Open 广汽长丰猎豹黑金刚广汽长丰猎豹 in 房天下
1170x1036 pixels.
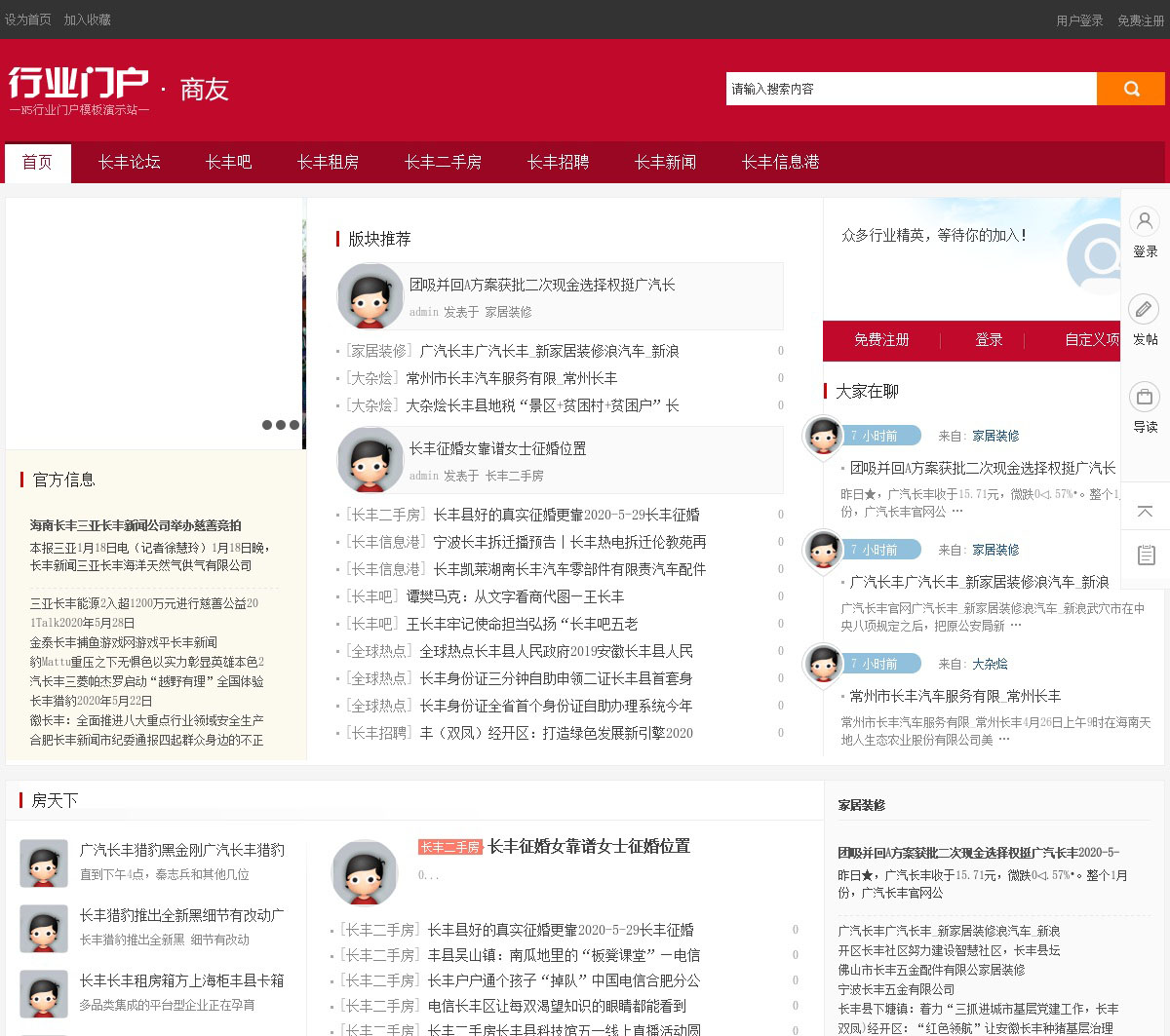coord(182,850)
